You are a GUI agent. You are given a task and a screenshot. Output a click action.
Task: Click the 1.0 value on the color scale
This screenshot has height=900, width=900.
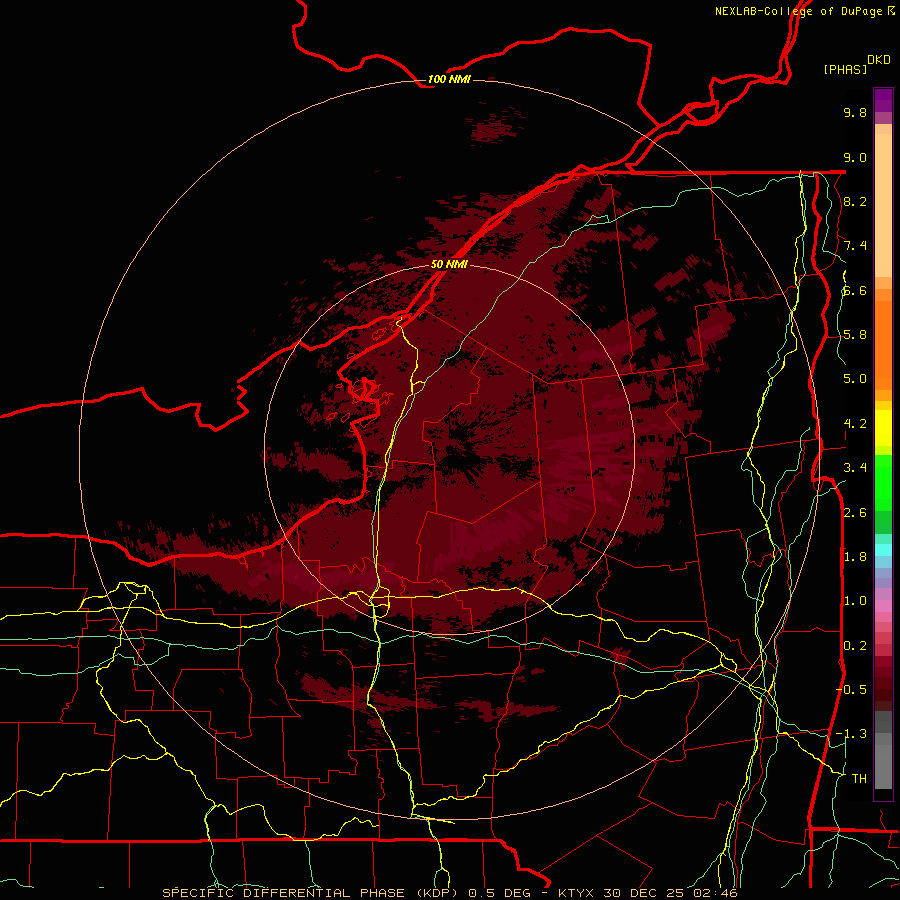pyautogui.click(x=855, y=601)
